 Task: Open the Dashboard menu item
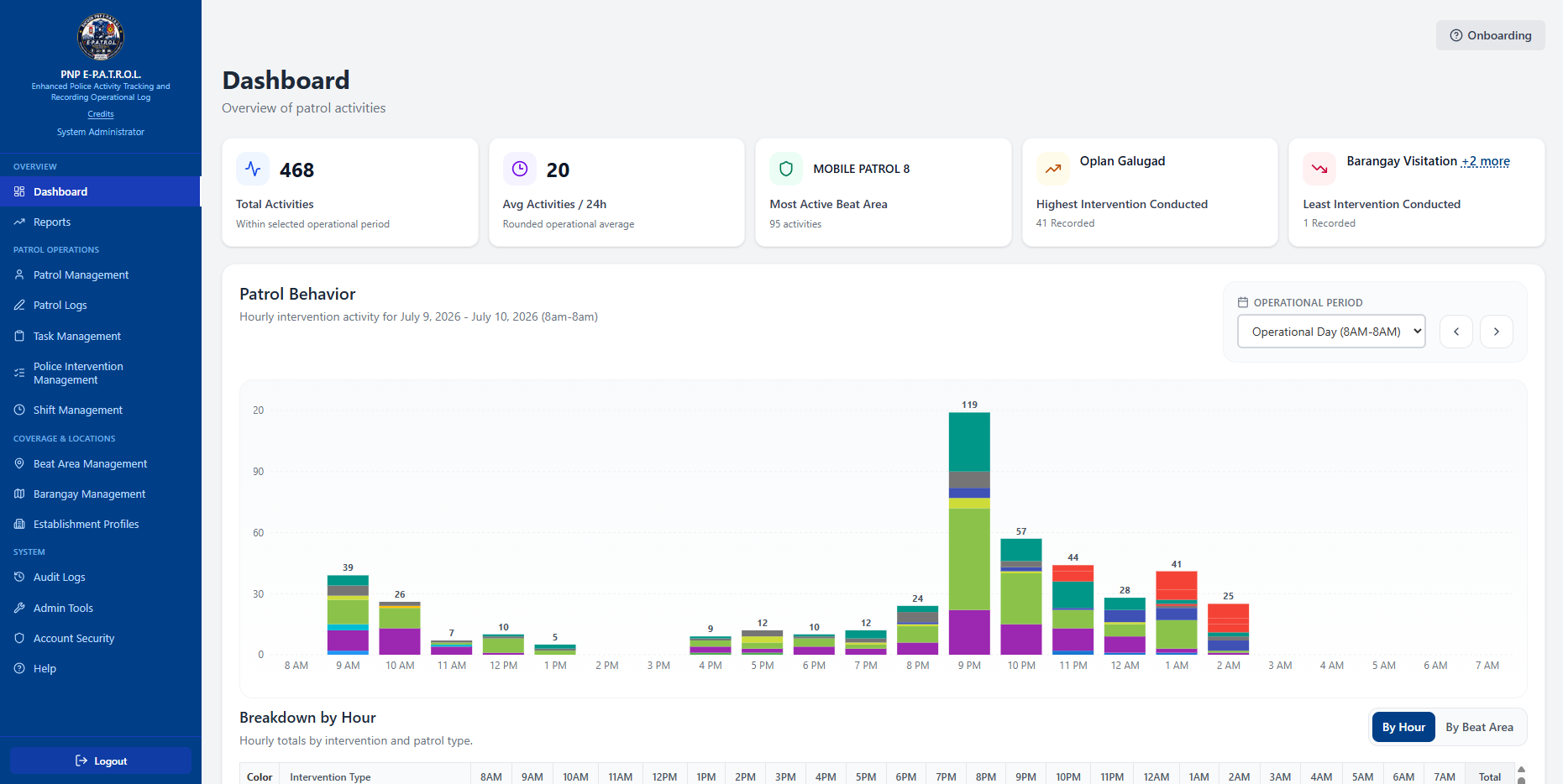[x=101, y=191]
